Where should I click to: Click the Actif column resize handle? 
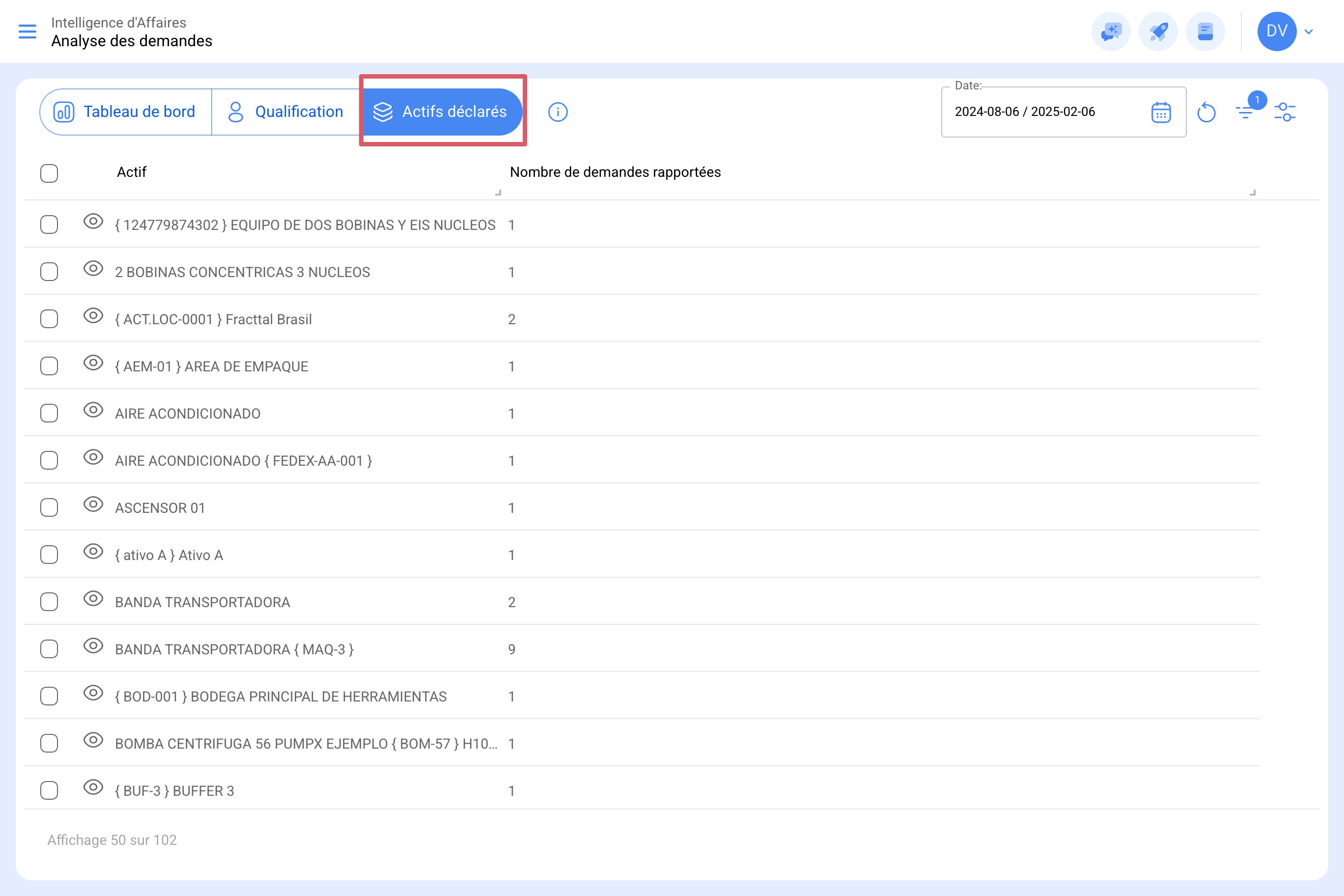[x=498, y=193]
